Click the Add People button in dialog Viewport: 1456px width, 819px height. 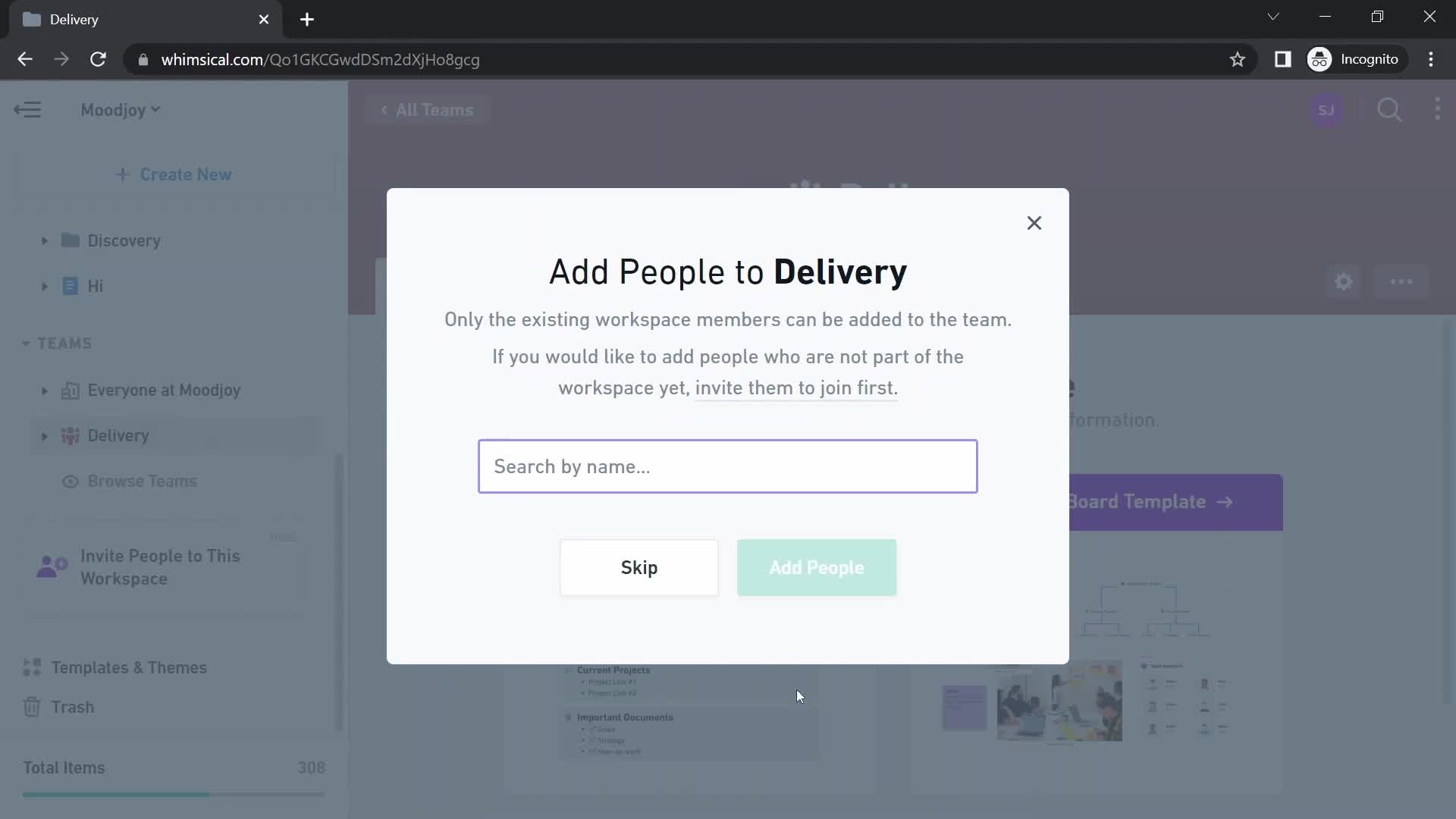[x=816, y=567]
